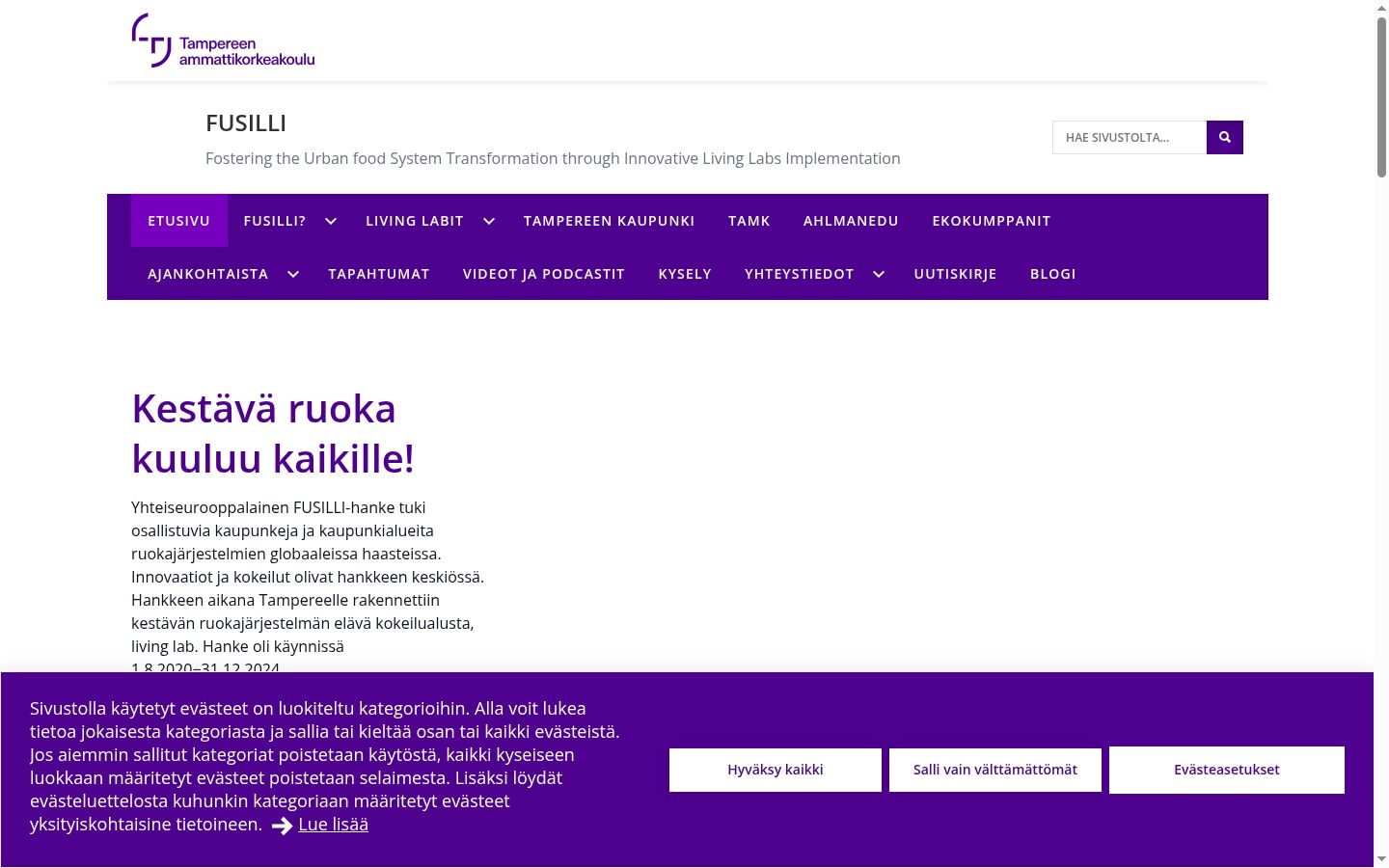Viewport: 1389px width, 868px height.
Task: Click the arrow icon before Lue lisää
Action: pyautogui.click(x=282, y=826)
